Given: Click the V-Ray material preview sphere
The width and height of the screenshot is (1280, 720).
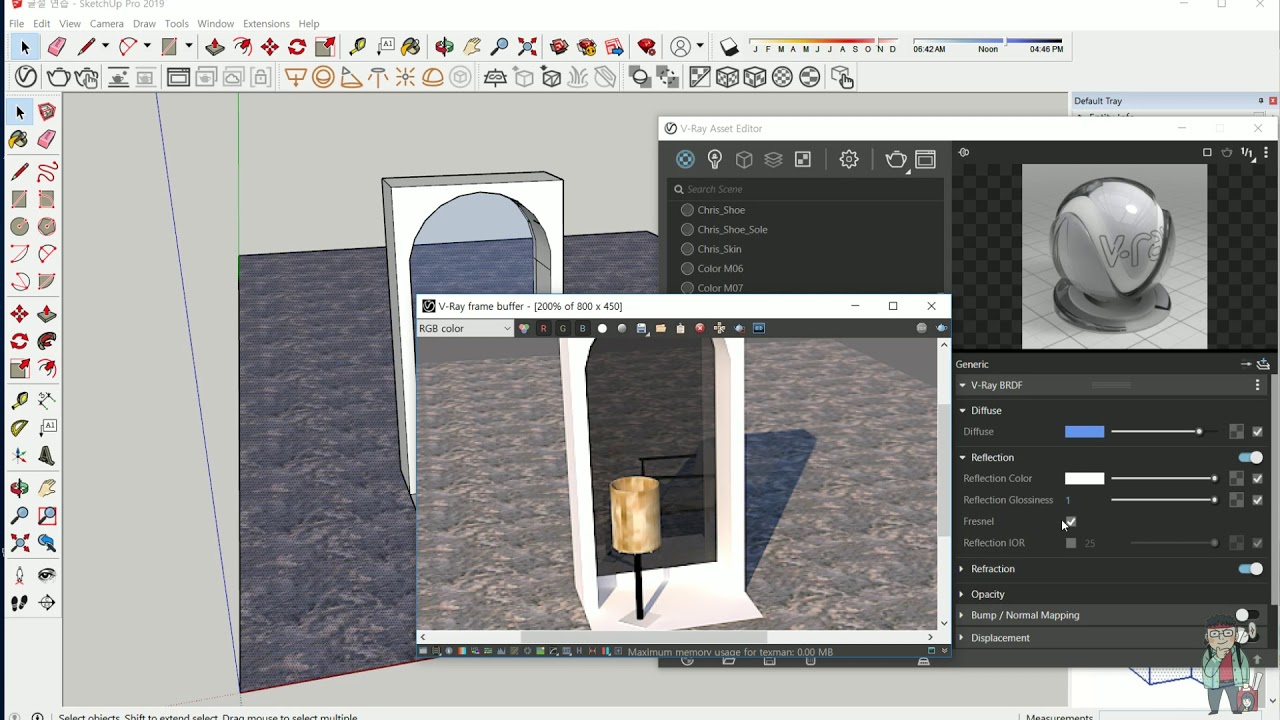Looking at the screenshot, I should tap(1113, 256).
